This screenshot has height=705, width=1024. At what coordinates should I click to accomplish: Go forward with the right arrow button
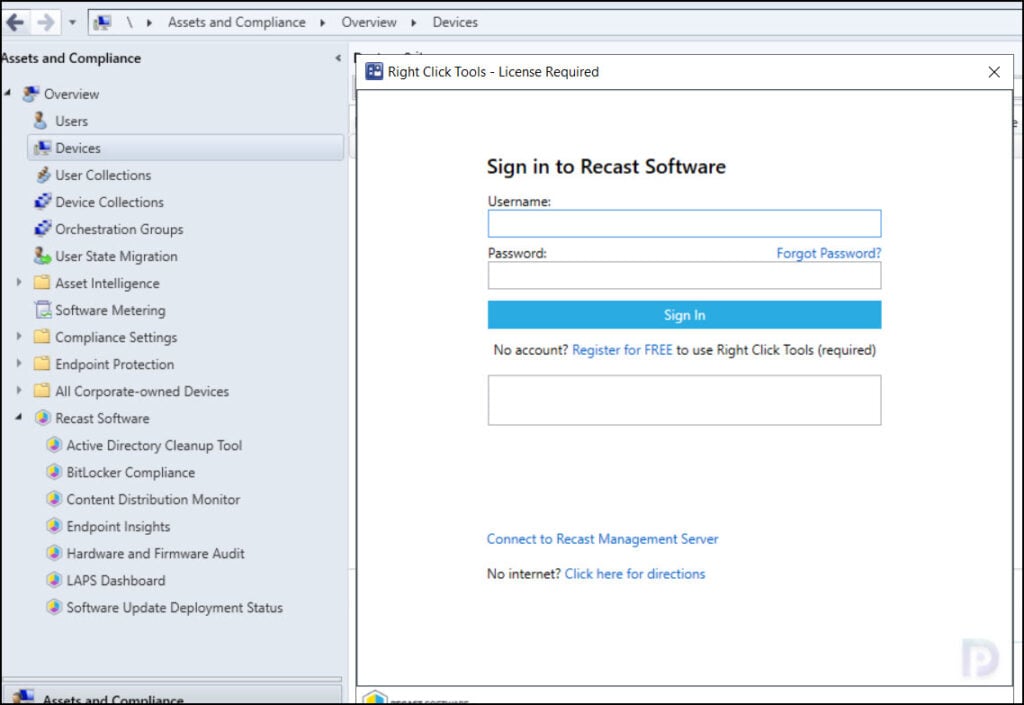[46, 23]
